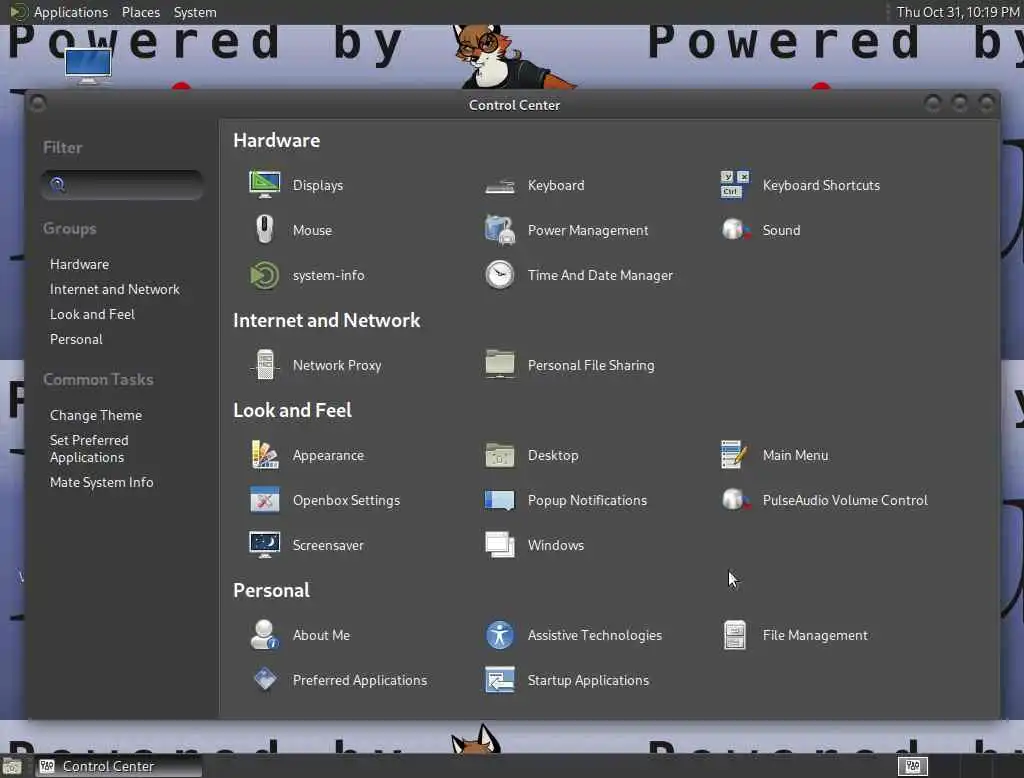
Task: Open the Personal File Sharing icon
Action: [x=500, y=365]
